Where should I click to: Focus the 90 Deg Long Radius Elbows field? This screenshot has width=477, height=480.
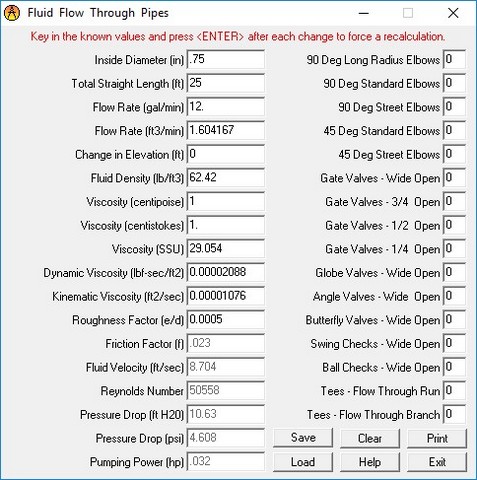click(x=454, y=59)
